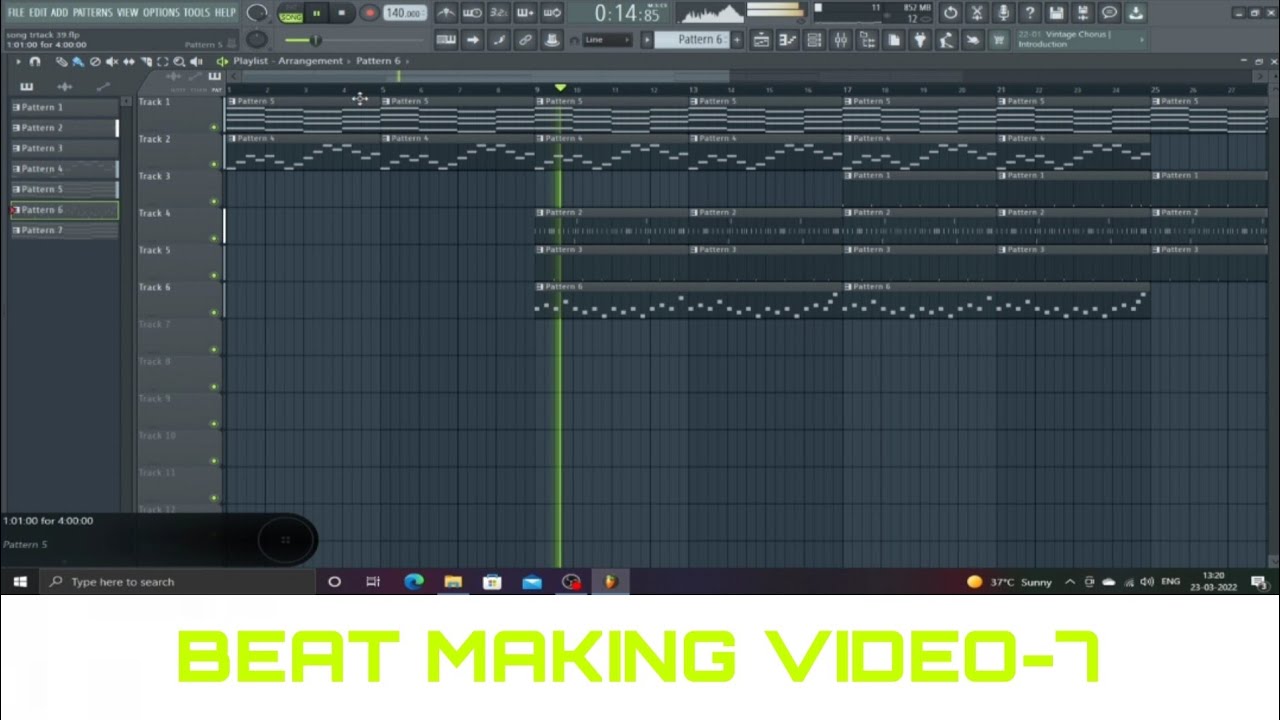Select the playlist Slice tool
The height and width of the screenshot is (720, 1280).
click(x=146, y=61)
